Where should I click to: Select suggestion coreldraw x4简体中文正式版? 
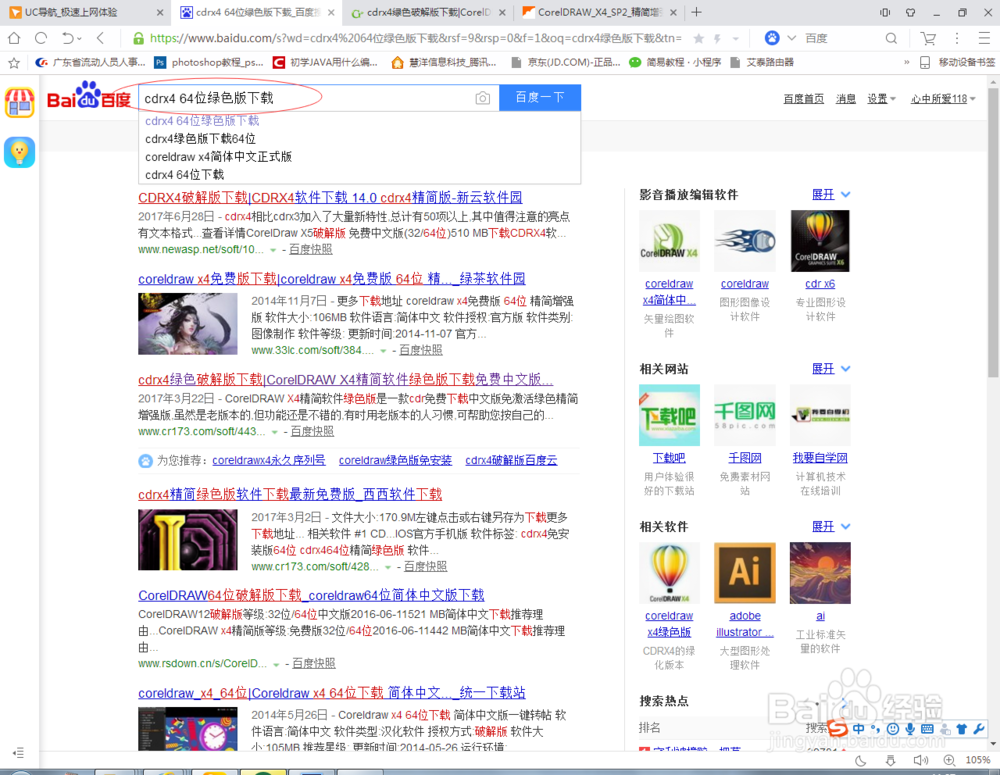pos(218,157)
